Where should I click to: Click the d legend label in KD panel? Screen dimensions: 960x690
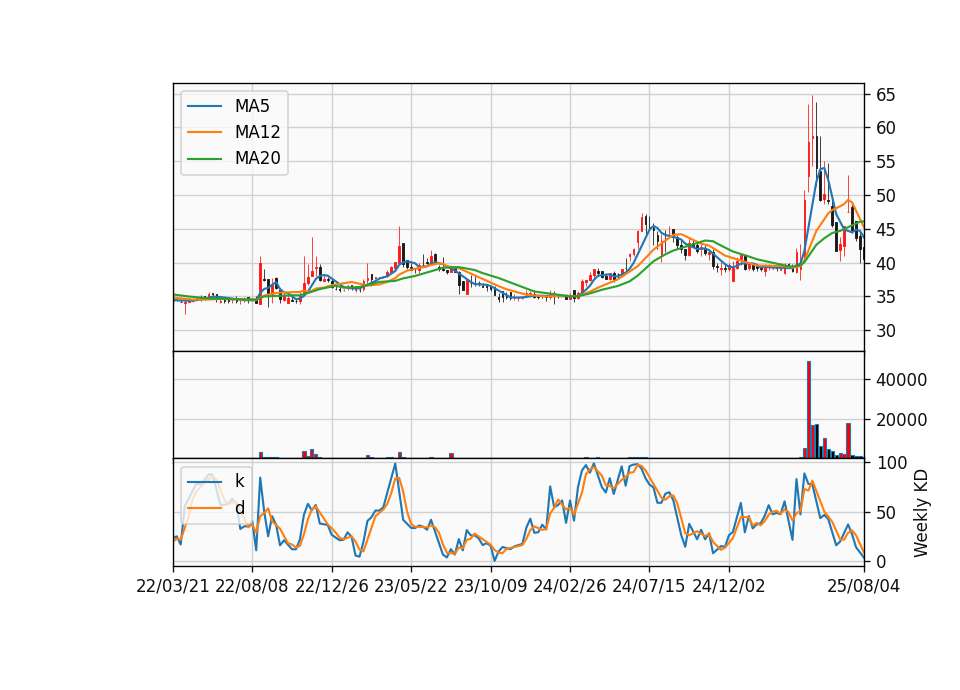click(x=239, y=508)
